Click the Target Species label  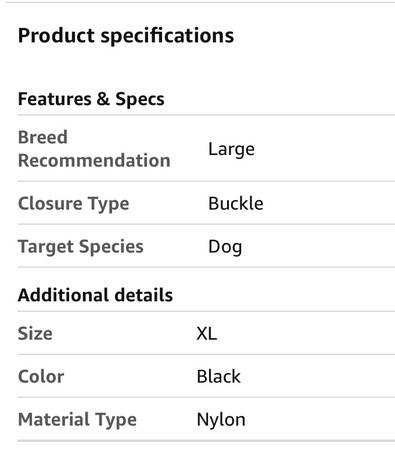coord(81,247)
